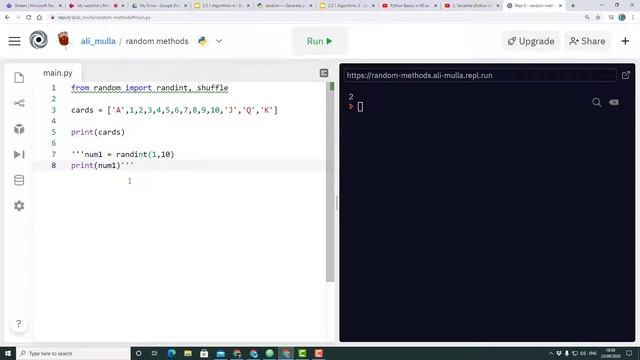640x360 pixels.
Task: Click the cards list on line 3
Action: pyautogui.click(x=174, y=110)
